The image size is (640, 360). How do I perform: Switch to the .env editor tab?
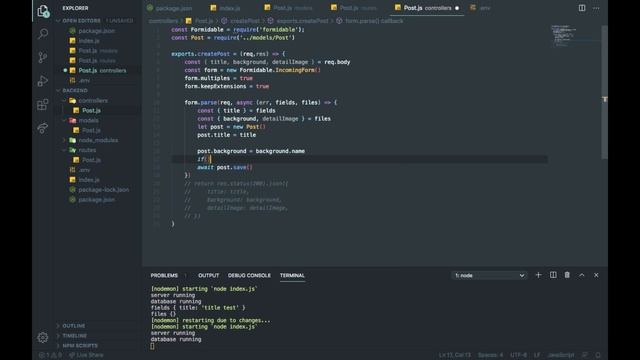tap(480, 8)
